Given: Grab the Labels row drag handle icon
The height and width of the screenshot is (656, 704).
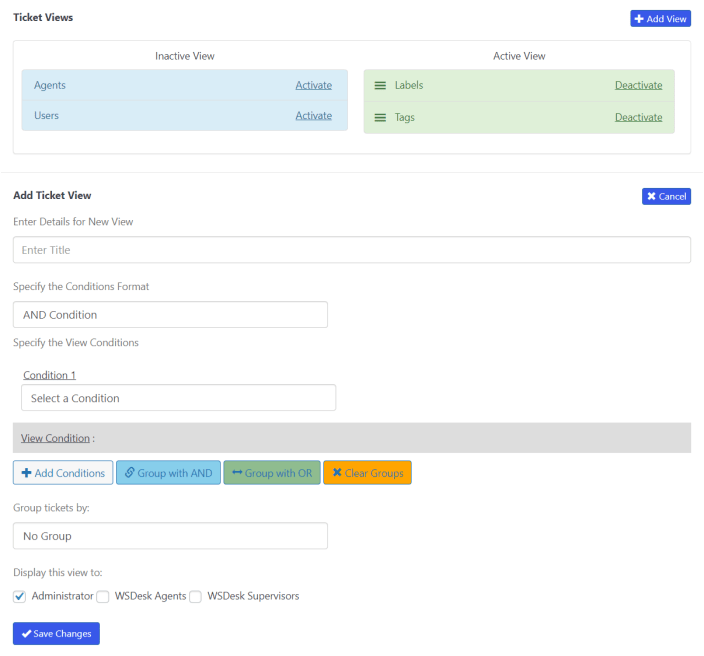Looking at the screenshot, I should click(x=380, y=85).
